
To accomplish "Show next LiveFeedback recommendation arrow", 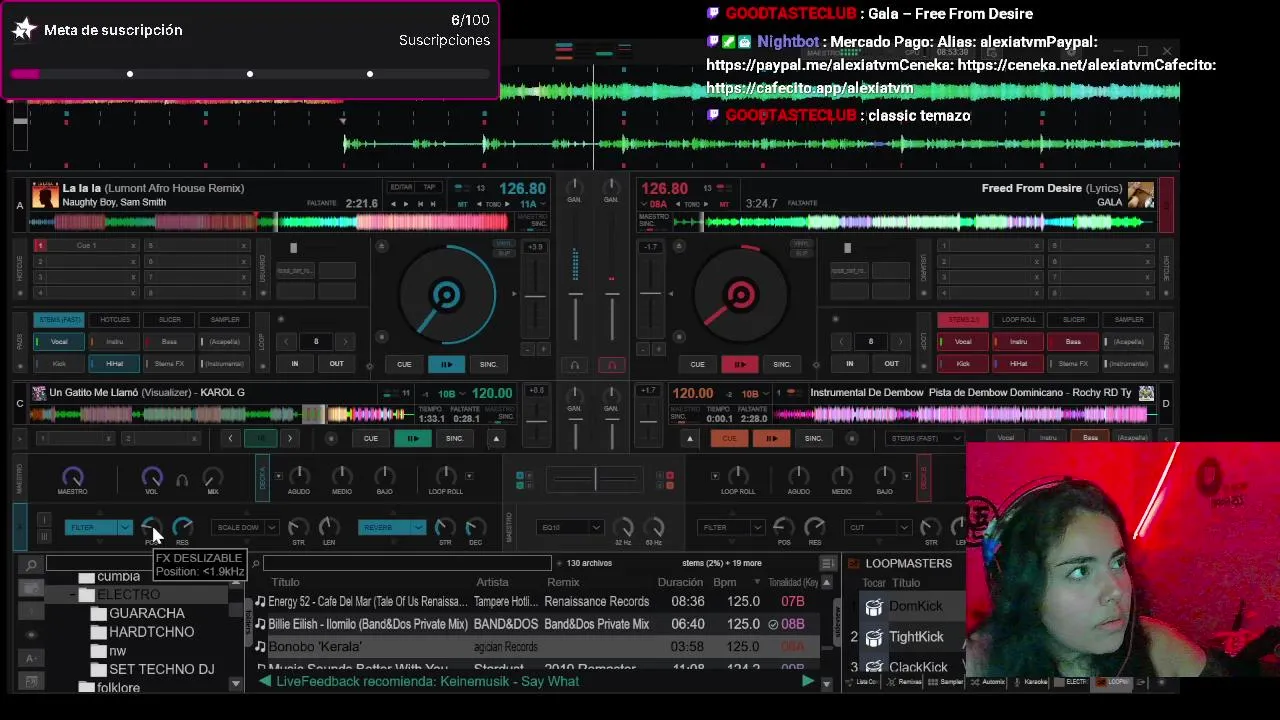I will (x=807, y=682).
